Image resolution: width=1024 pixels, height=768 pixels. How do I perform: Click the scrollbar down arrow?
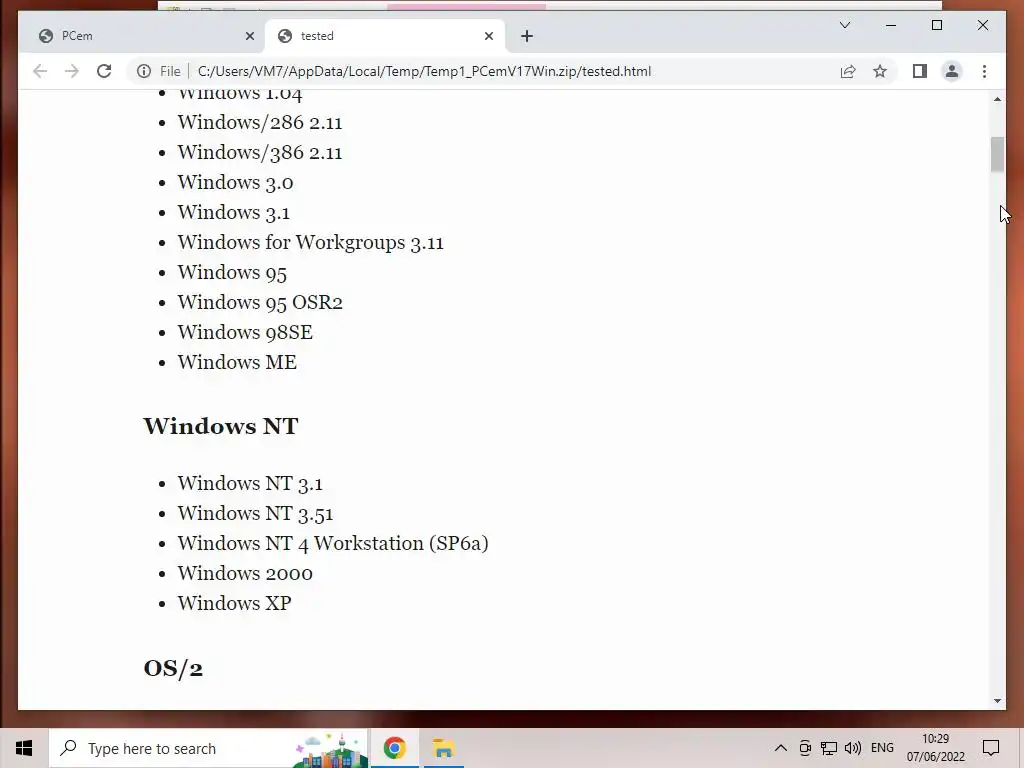[x=997, y=701]
